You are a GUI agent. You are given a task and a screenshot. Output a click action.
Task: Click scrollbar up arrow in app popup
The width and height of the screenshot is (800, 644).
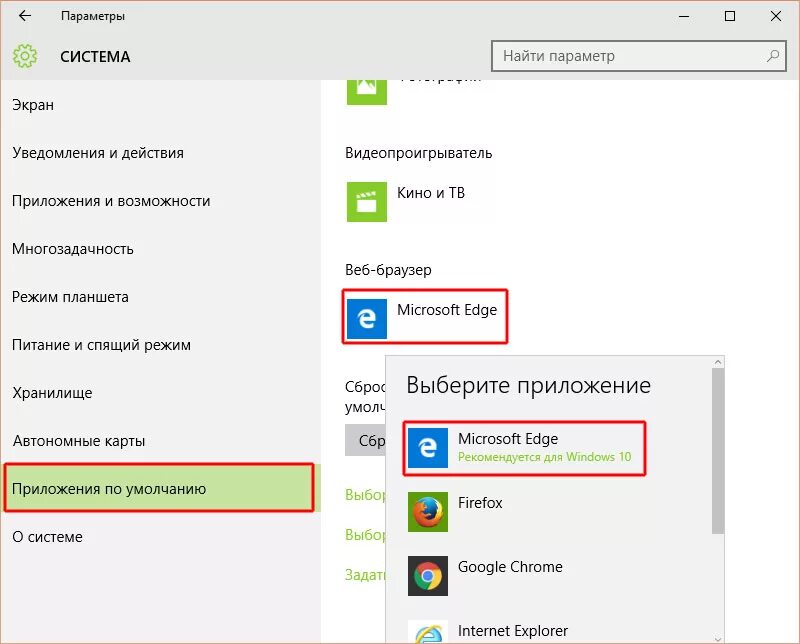coord(718,362)
